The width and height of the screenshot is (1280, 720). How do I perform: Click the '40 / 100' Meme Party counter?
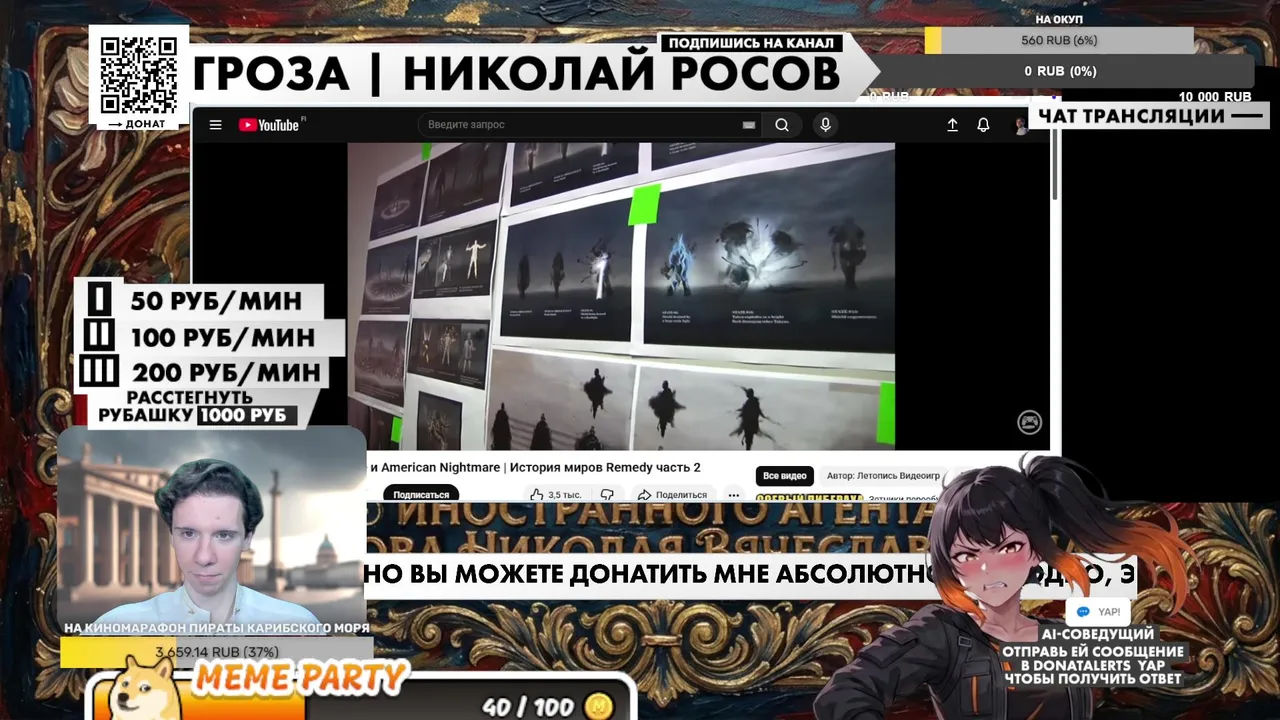[x=526, y=707]
